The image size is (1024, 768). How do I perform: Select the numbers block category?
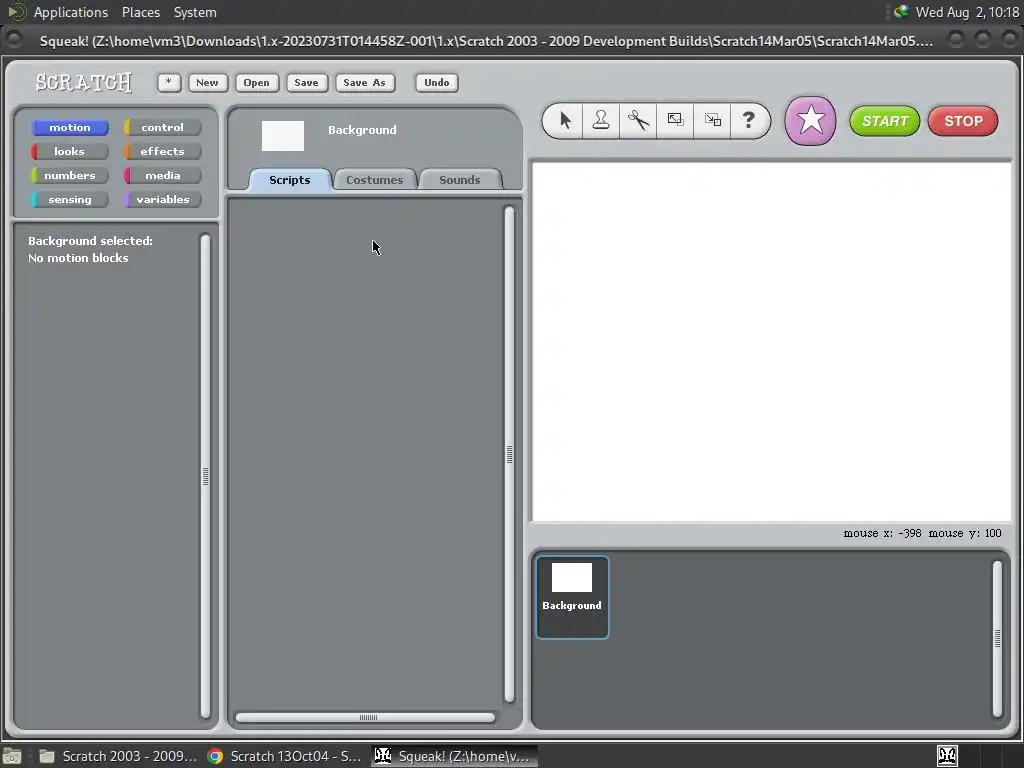(70, 175)
